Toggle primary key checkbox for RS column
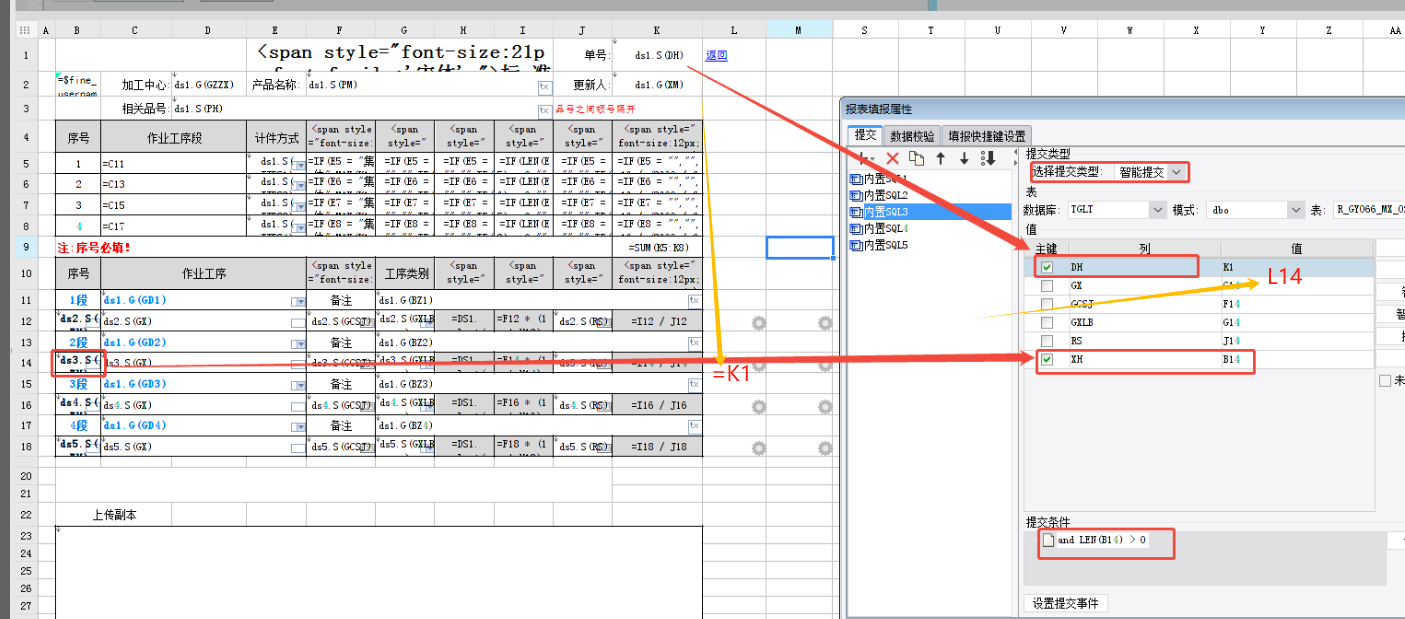 pyautogui.click(x=1046, y=340)
